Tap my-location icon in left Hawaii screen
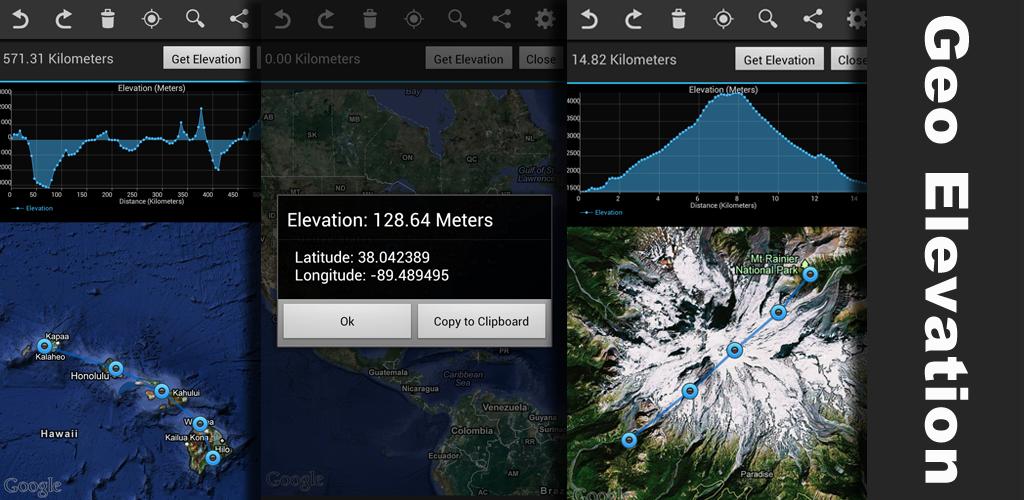The width and height of the screenshot is (1024, 500). click(x=152, y=19)
